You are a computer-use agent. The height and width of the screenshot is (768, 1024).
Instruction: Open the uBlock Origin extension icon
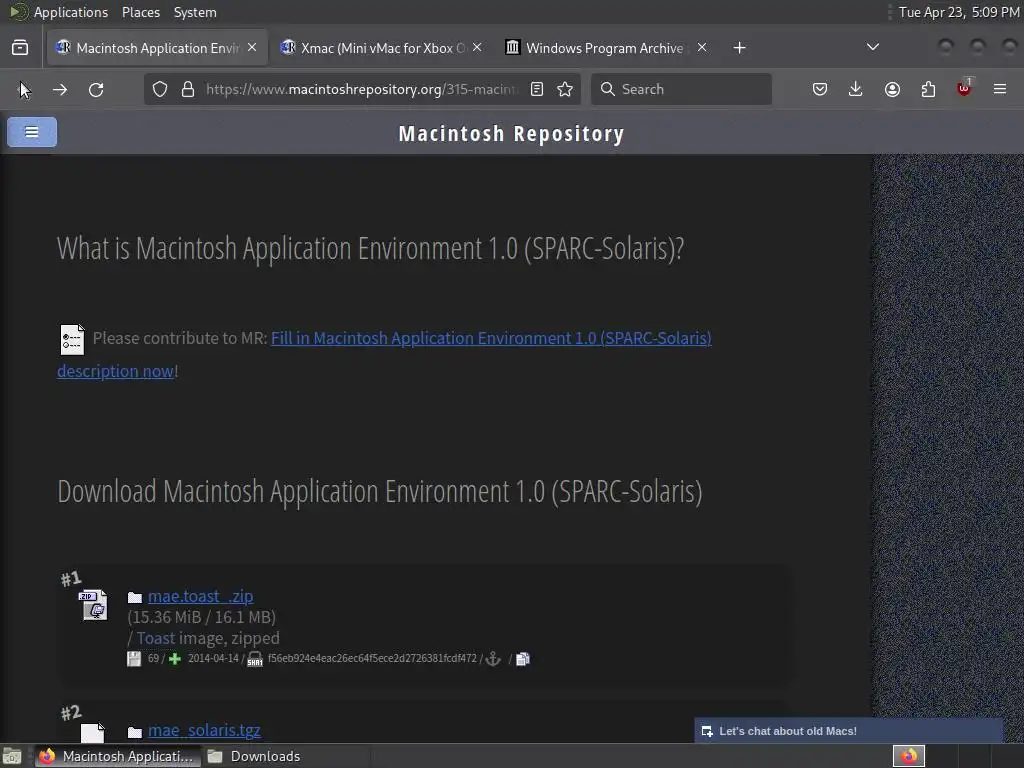tap(964, 88)
